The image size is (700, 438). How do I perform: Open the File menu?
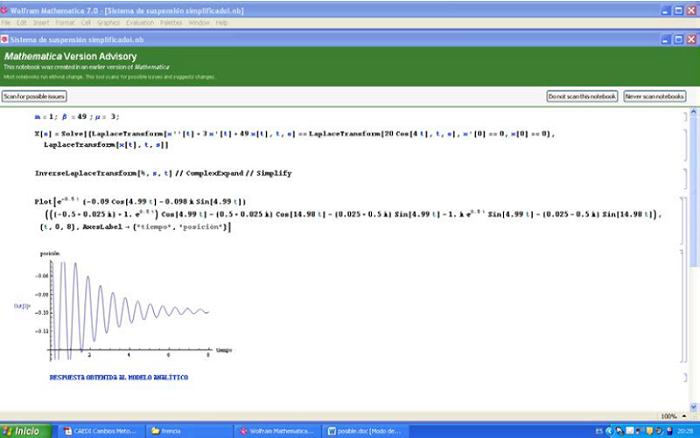point(6,23)
